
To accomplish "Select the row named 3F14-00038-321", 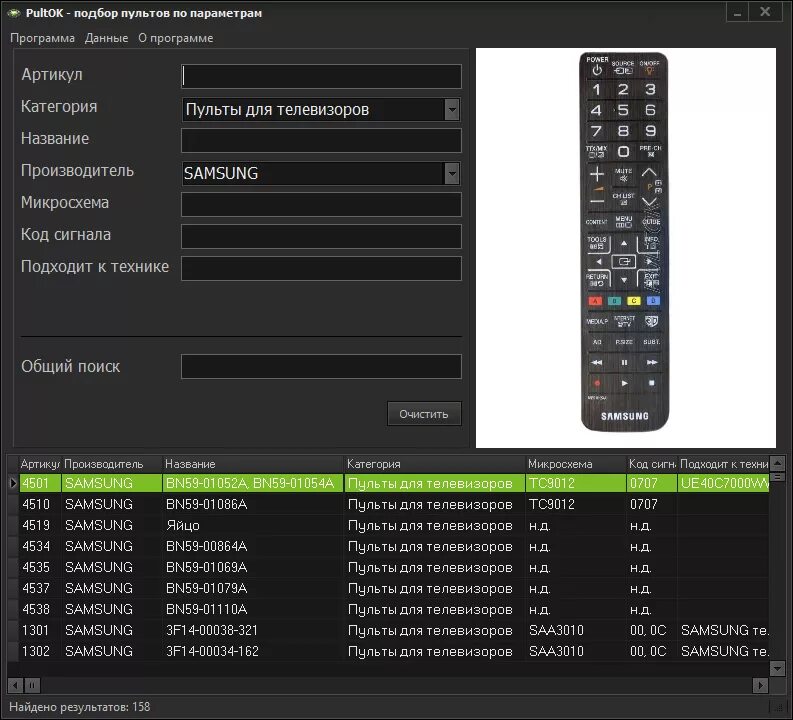I will [x=394, y=630].
